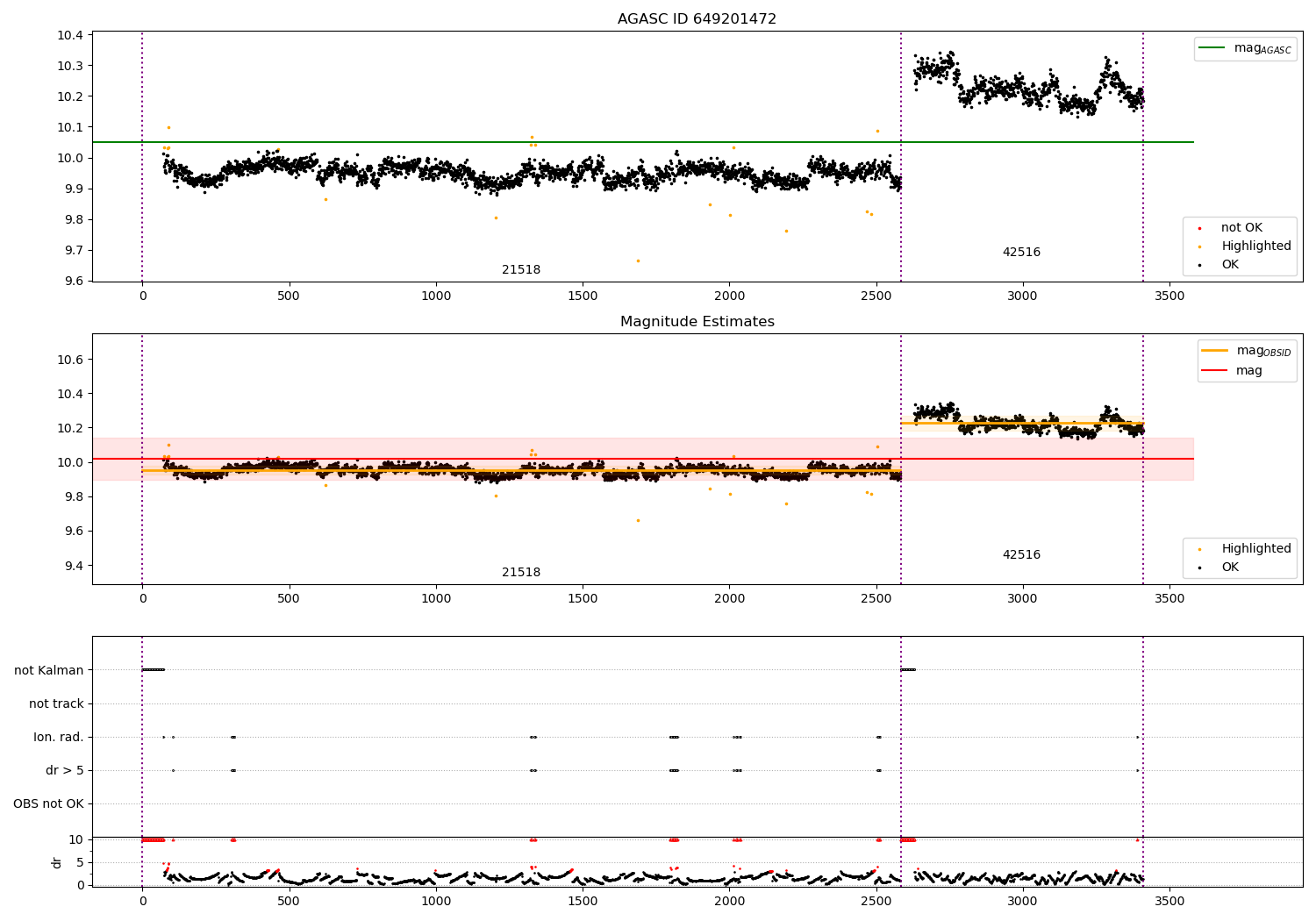Image resolution: width=1316 pixels, height=921 pixels.
Task: Click the 500 x-tick under Magnitude Estimates plot
Action: [x=289, y=599]
